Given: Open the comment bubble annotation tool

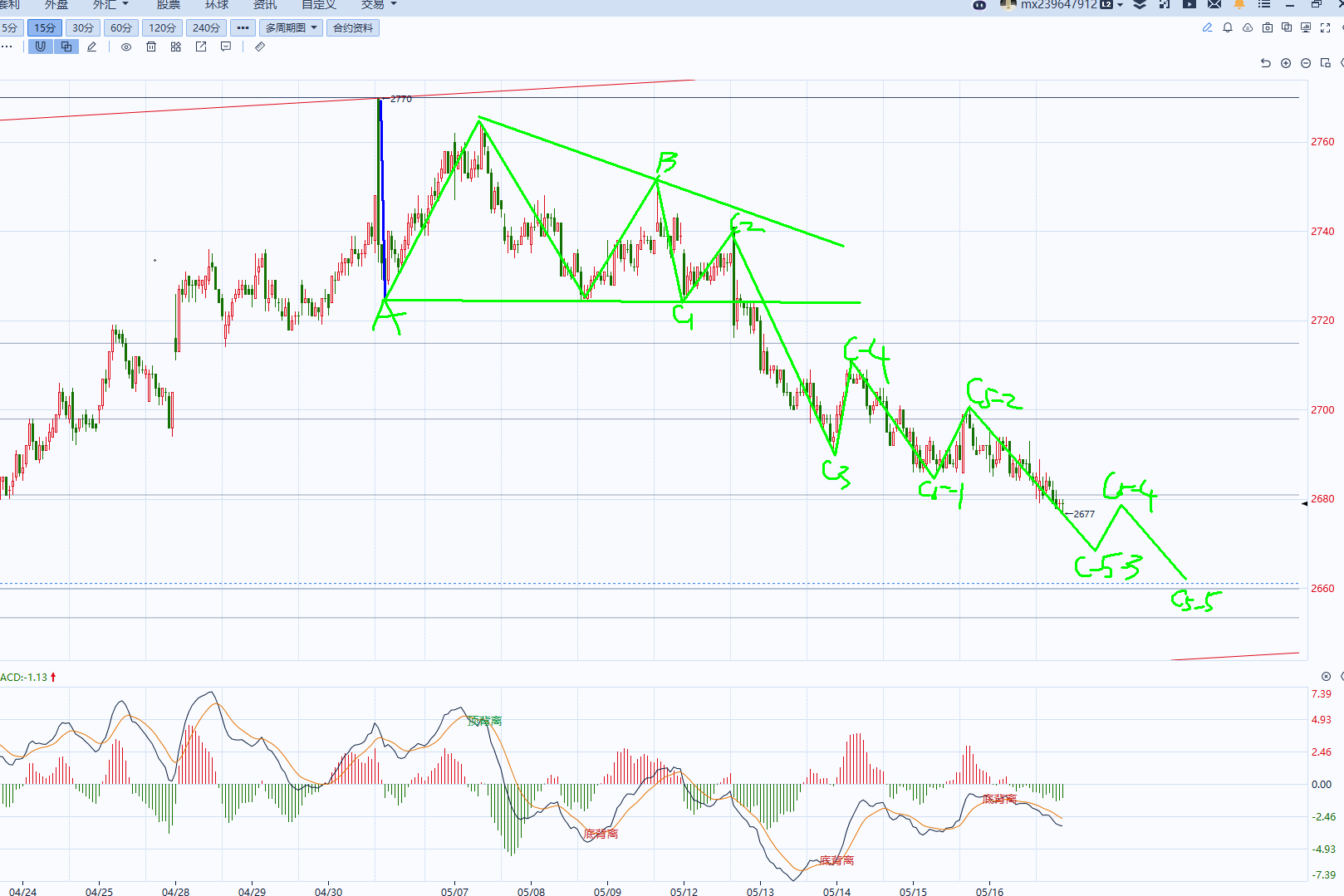Looking at the screenshot, I should tap(226, 47).
